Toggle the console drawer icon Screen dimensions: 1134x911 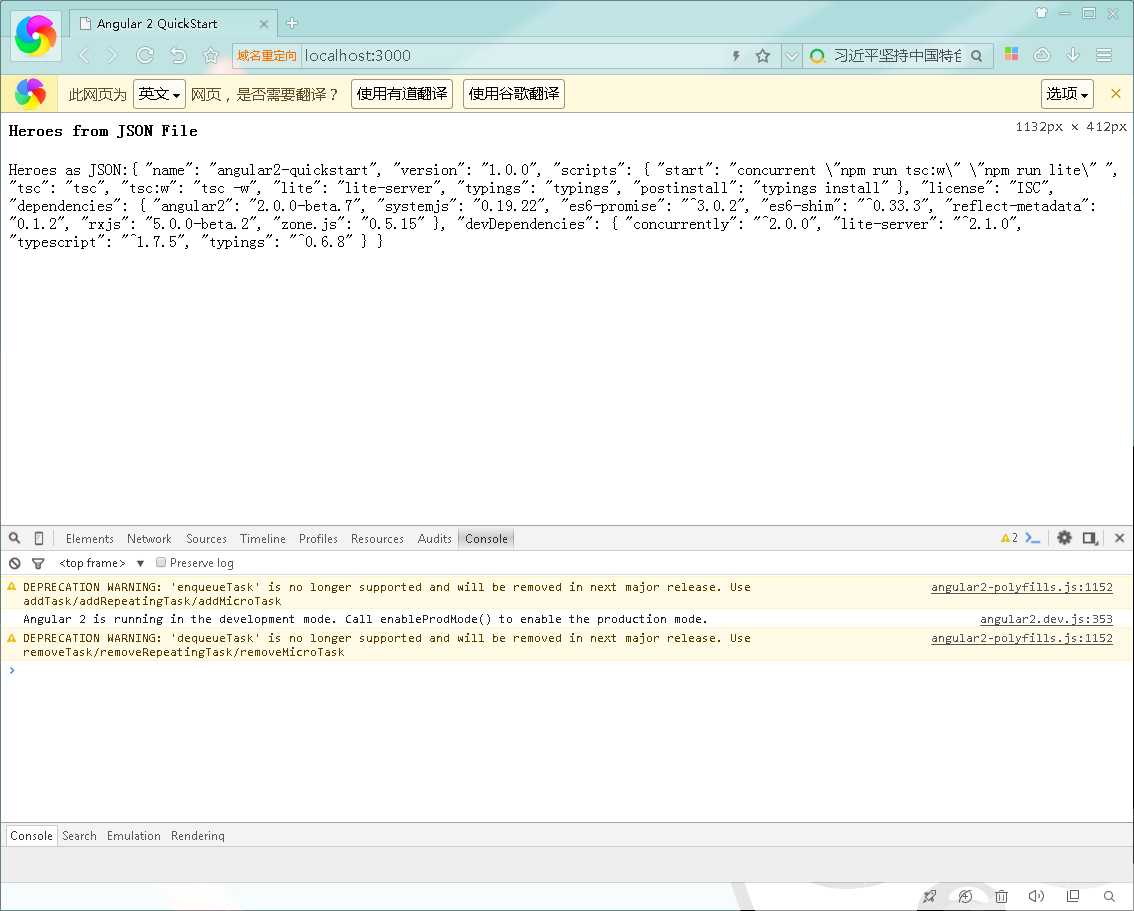point(1033,538)
